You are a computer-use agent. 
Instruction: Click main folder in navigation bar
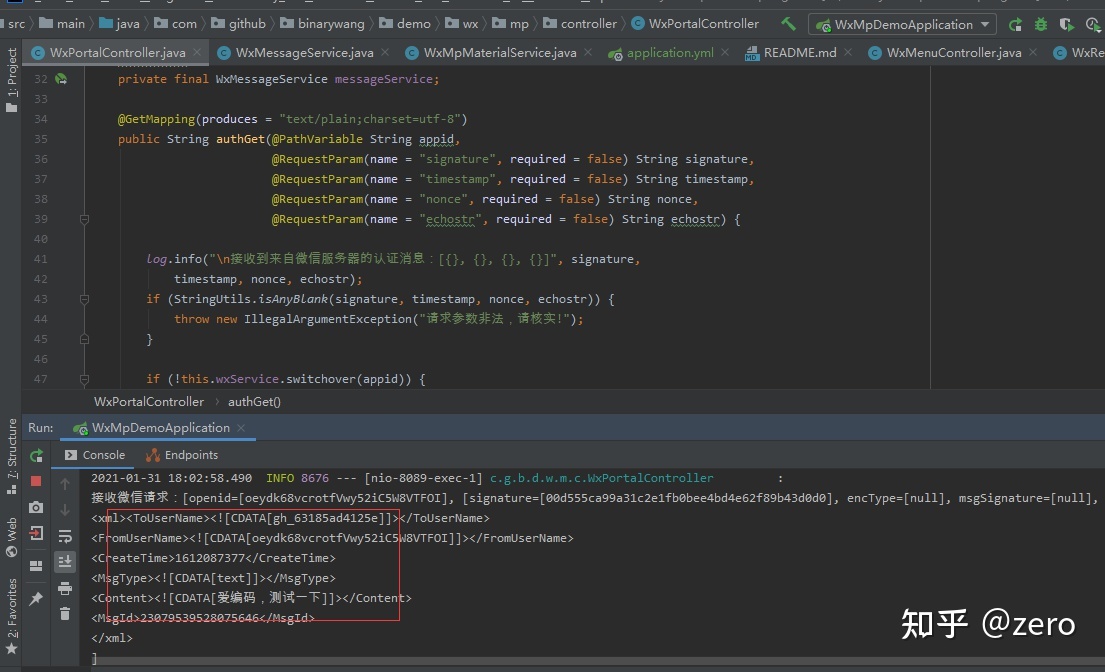pyautogui.click(x=63, y=24)
